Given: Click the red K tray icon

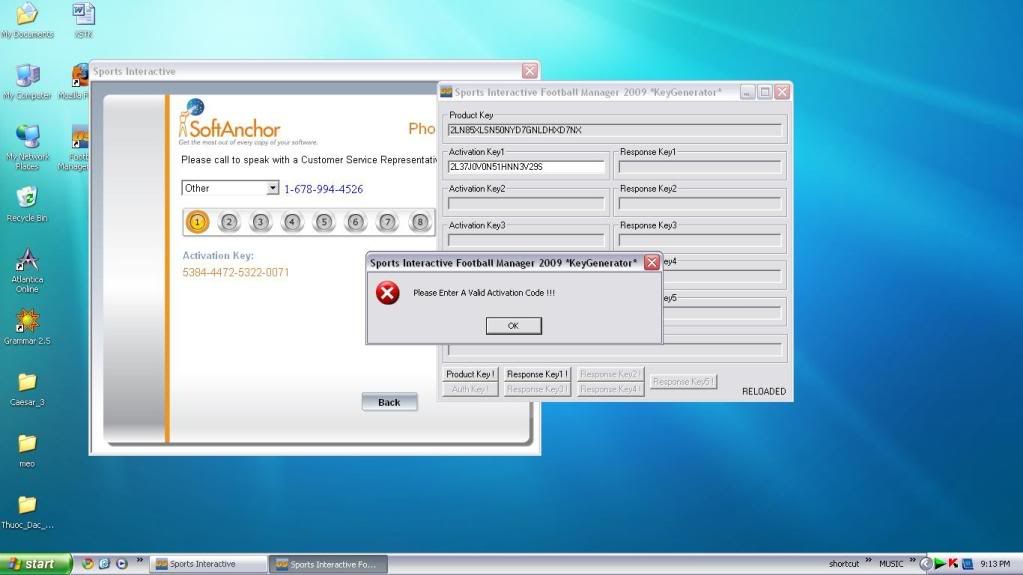Looking at the screenshot, I should pyautogui.click(x=953, y=563).
